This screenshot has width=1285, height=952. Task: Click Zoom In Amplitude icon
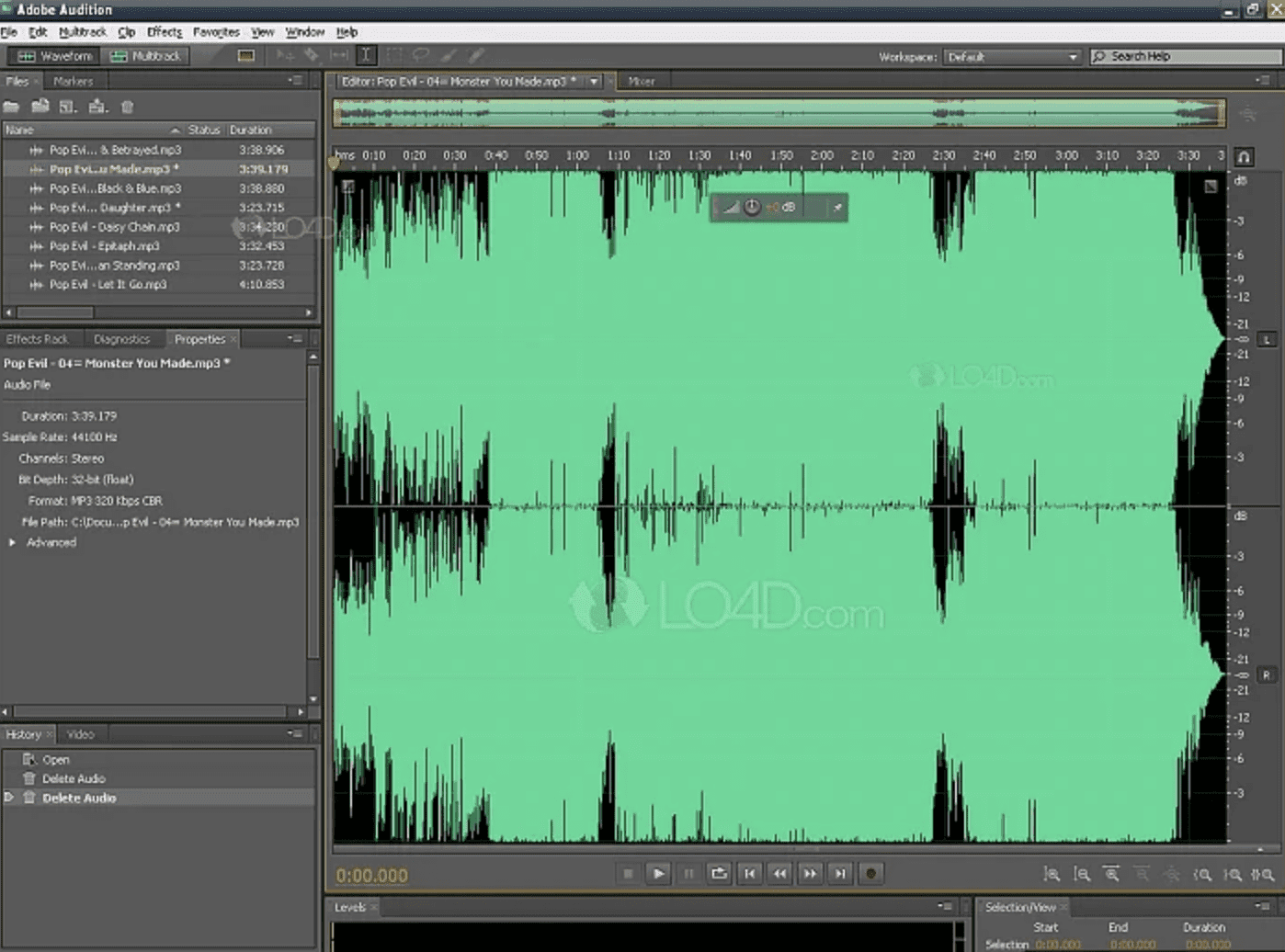pos(1052,875)
